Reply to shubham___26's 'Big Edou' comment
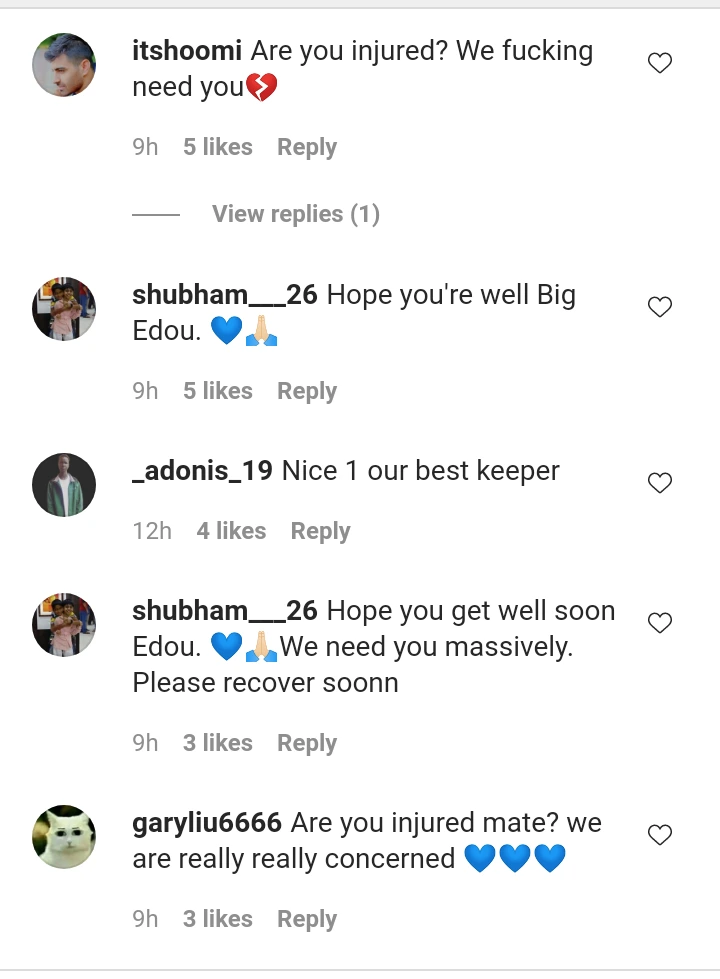 (307, 391)
